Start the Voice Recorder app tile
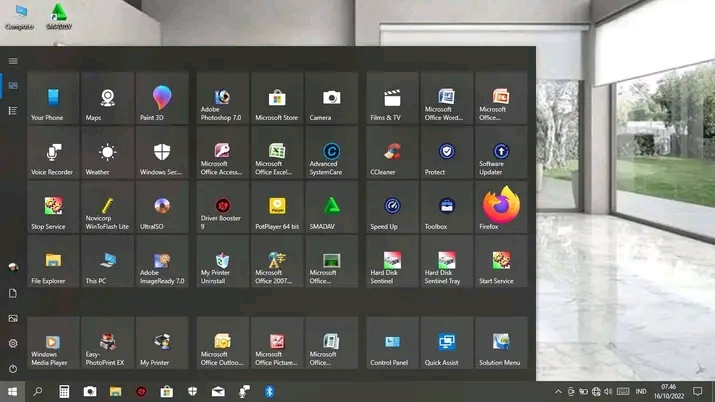The image size is (715, 402). click(53, 153)
